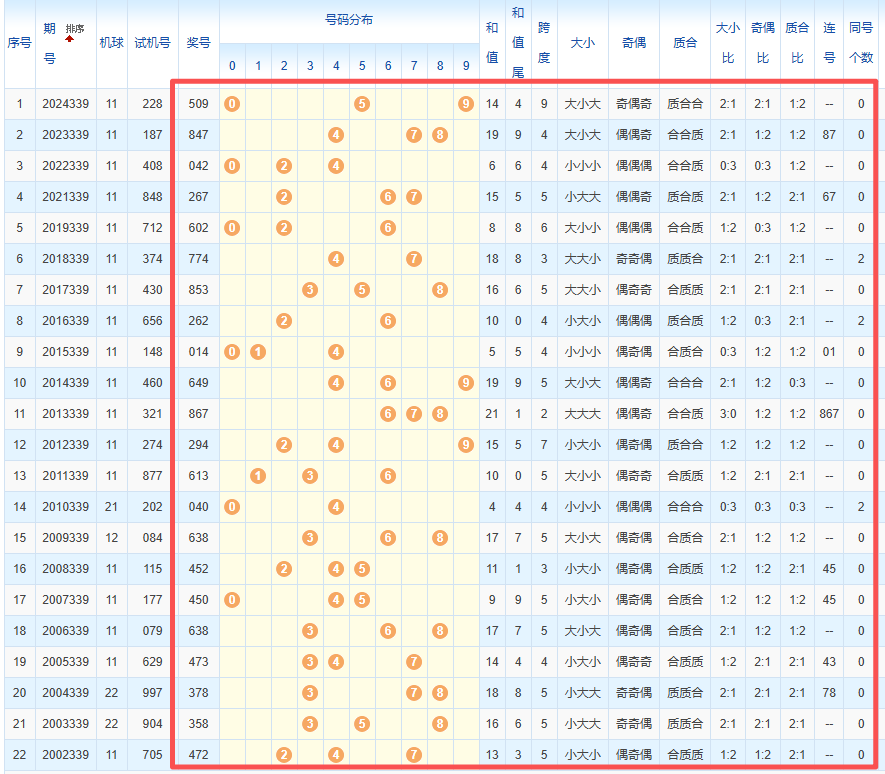Click orange ball 4 in row 2018339
The width and height of the screenshot is (885, 774).
coord(336,259)
